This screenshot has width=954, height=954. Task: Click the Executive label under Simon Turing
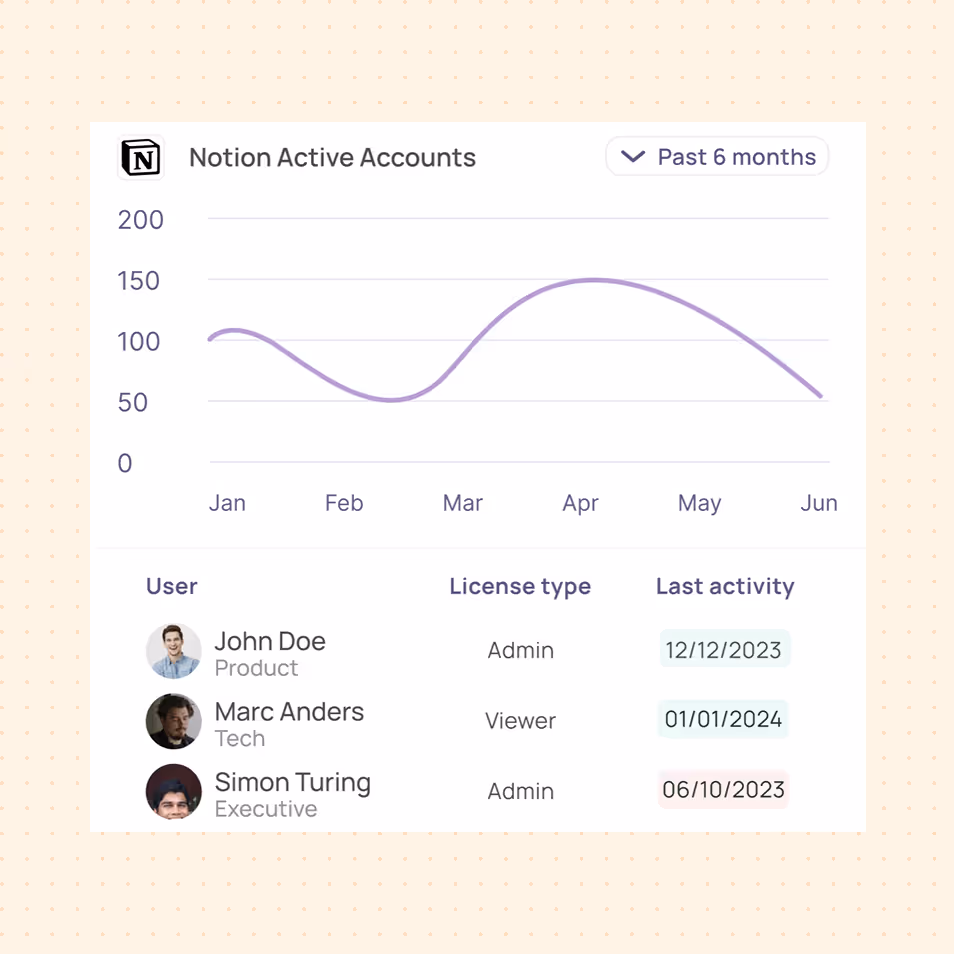266,809
